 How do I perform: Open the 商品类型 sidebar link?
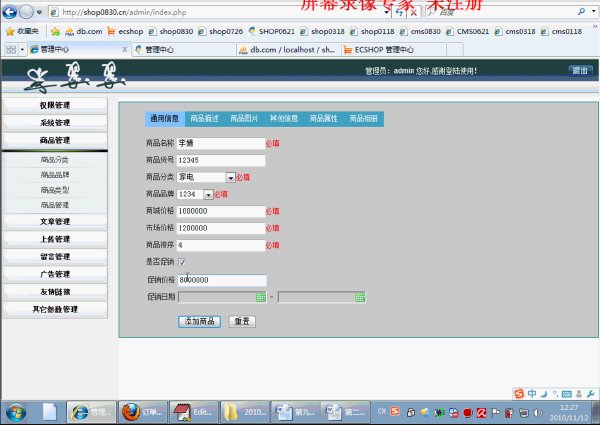55,190
